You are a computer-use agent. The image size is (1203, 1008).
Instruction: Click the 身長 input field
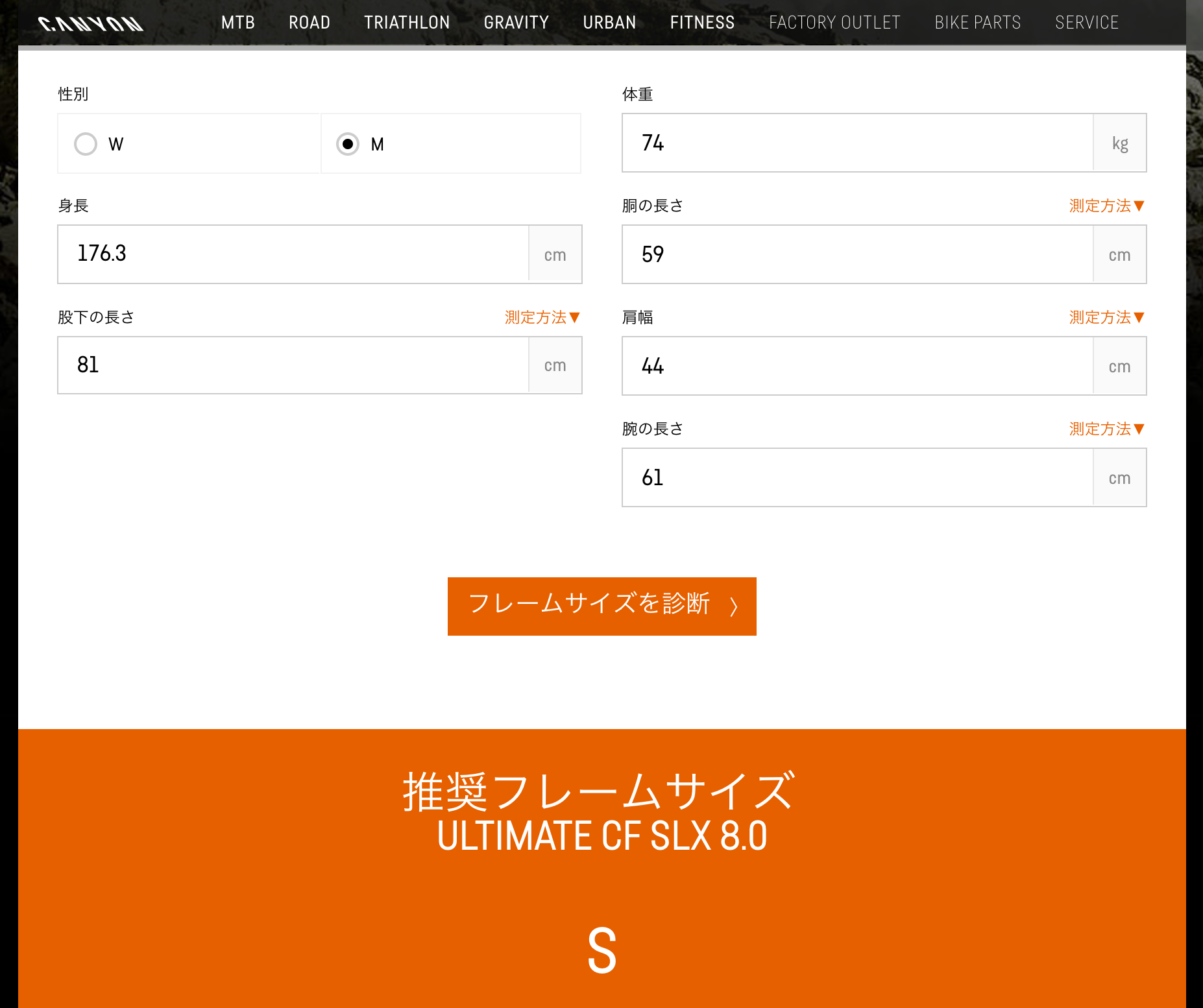293,254
